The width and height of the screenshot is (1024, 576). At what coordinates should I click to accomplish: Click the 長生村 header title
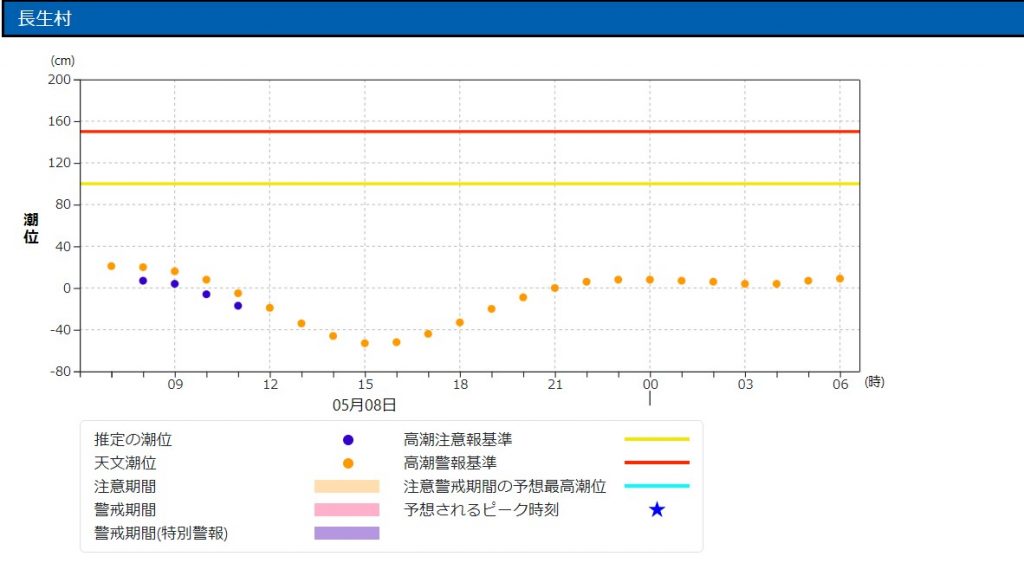coord(44,18)
